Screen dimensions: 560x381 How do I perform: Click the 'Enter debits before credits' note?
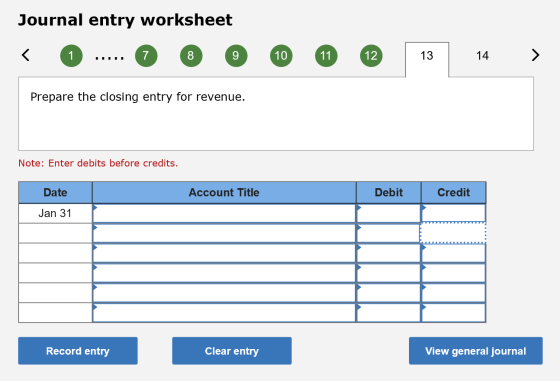[x=98, y=163]
